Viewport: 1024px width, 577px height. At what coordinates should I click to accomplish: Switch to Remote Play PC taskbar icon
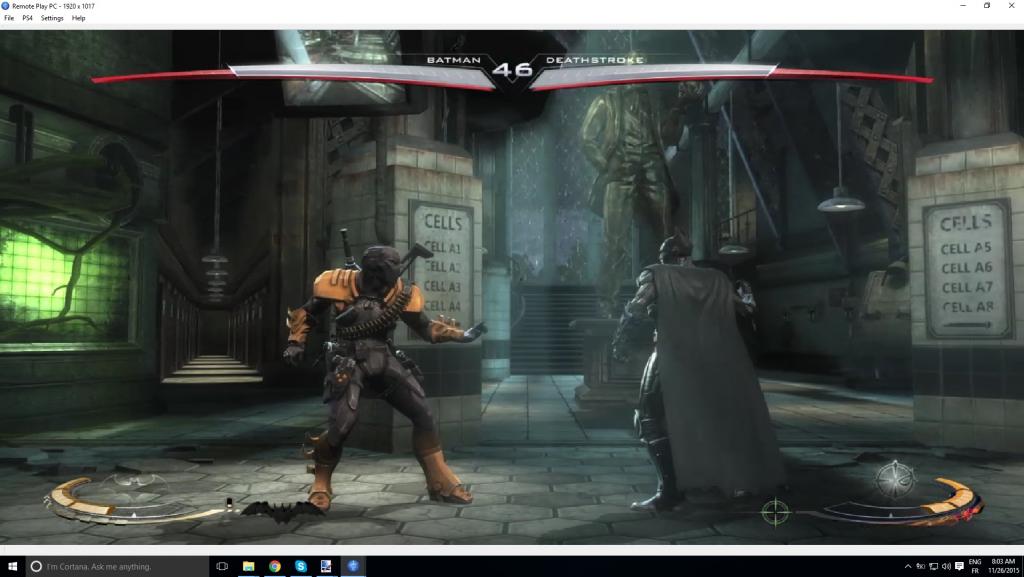pos(352,566)
